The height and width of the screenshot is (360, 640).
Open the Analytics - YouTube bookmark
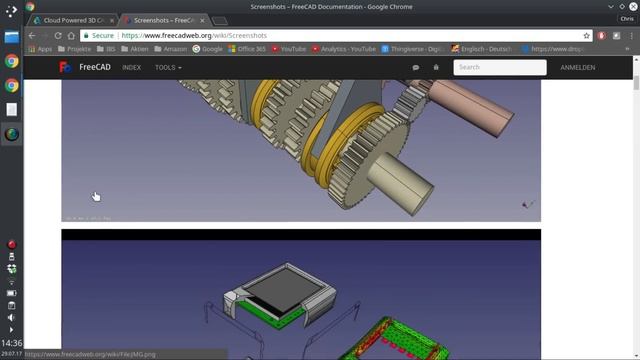coord(344,49)
